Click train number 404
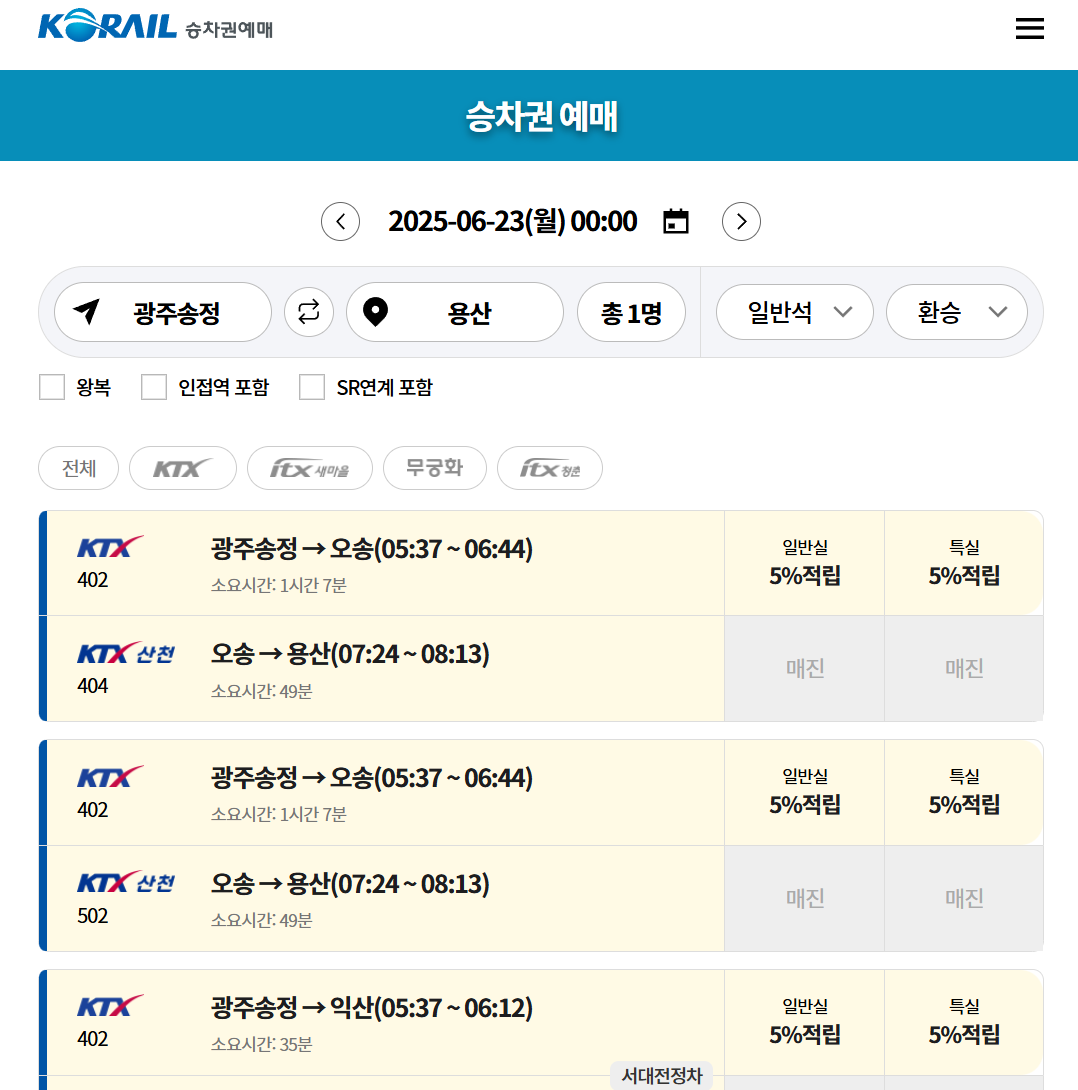1078x1090 pixels. 92,686
